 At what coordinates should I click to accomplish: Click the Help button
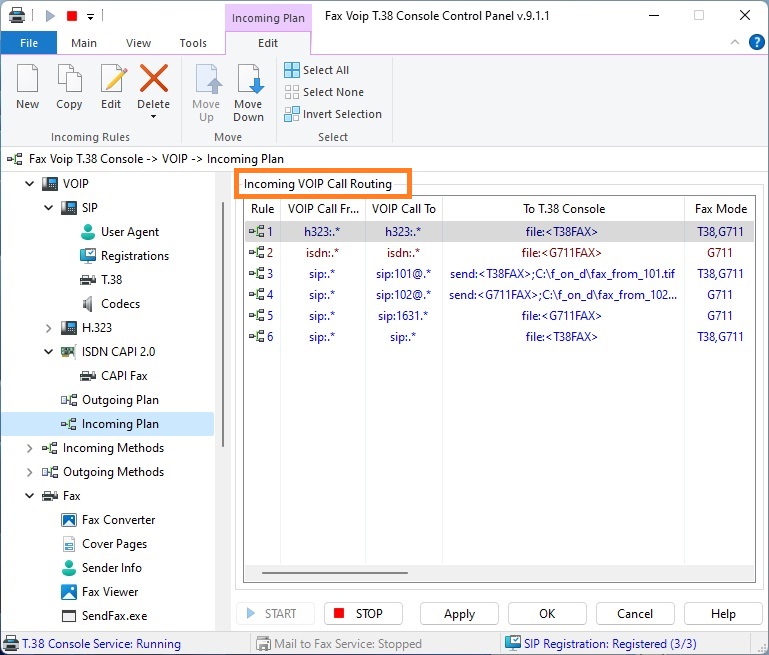point(723,614)
